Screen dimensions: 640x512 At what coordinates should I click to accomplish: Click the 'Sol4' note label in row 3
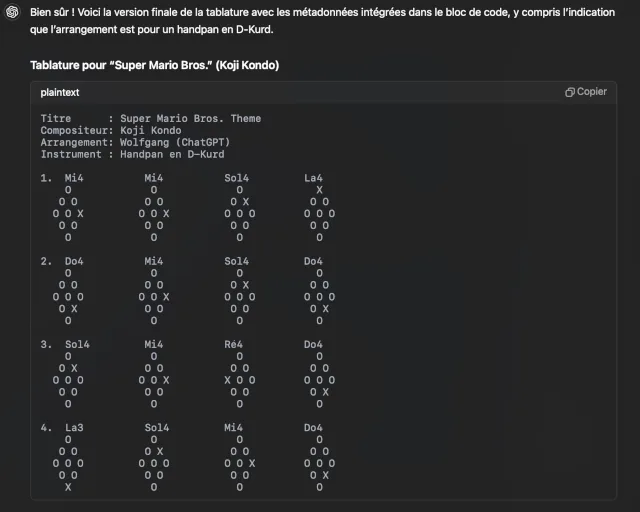tap(77, 345)
